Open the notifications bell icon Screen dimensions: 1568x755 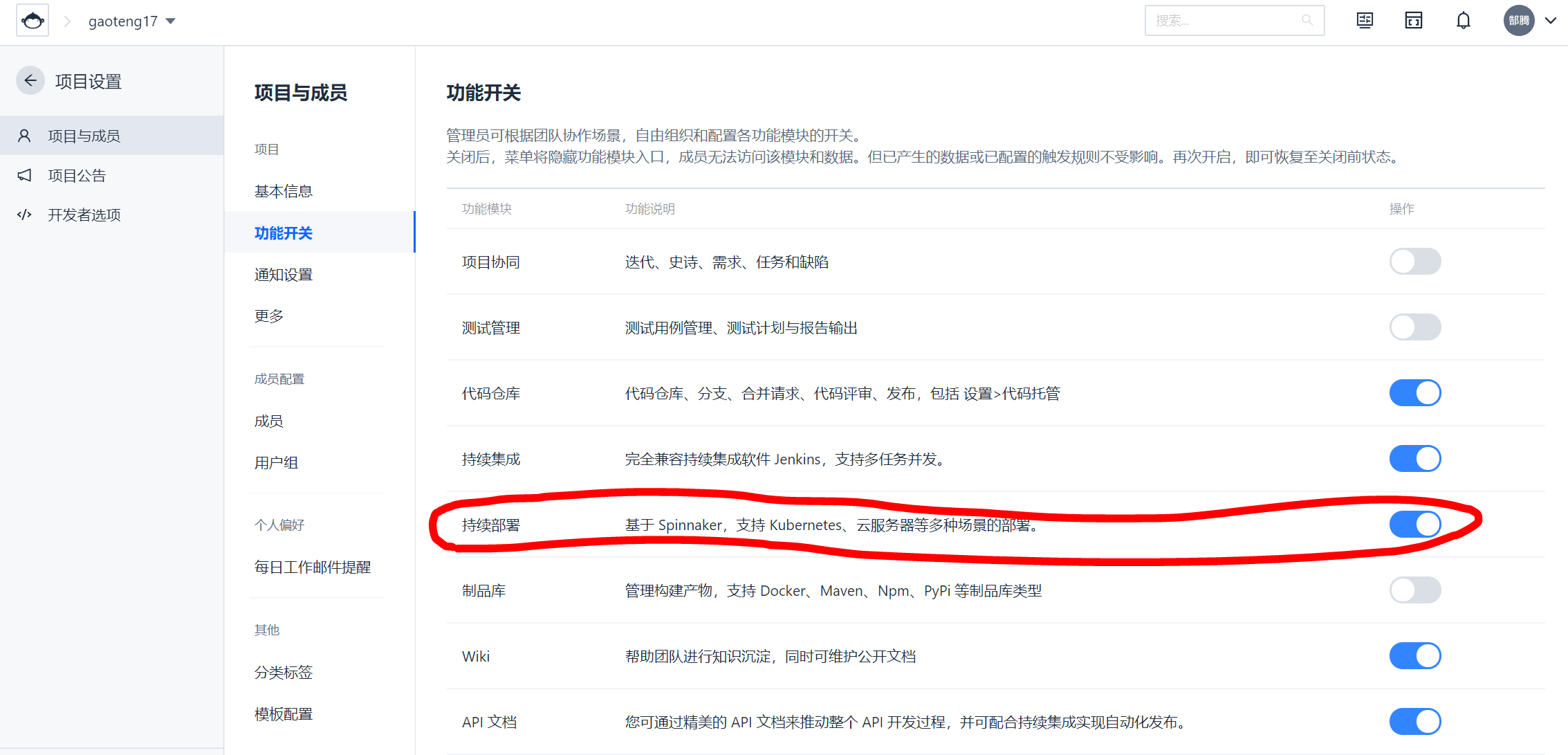click(1464, 21)
